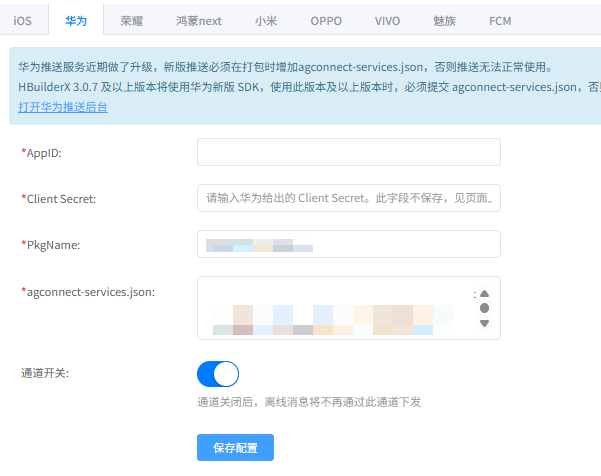
Task: Open the 荣耀 tab
Action: pos(131,21)
